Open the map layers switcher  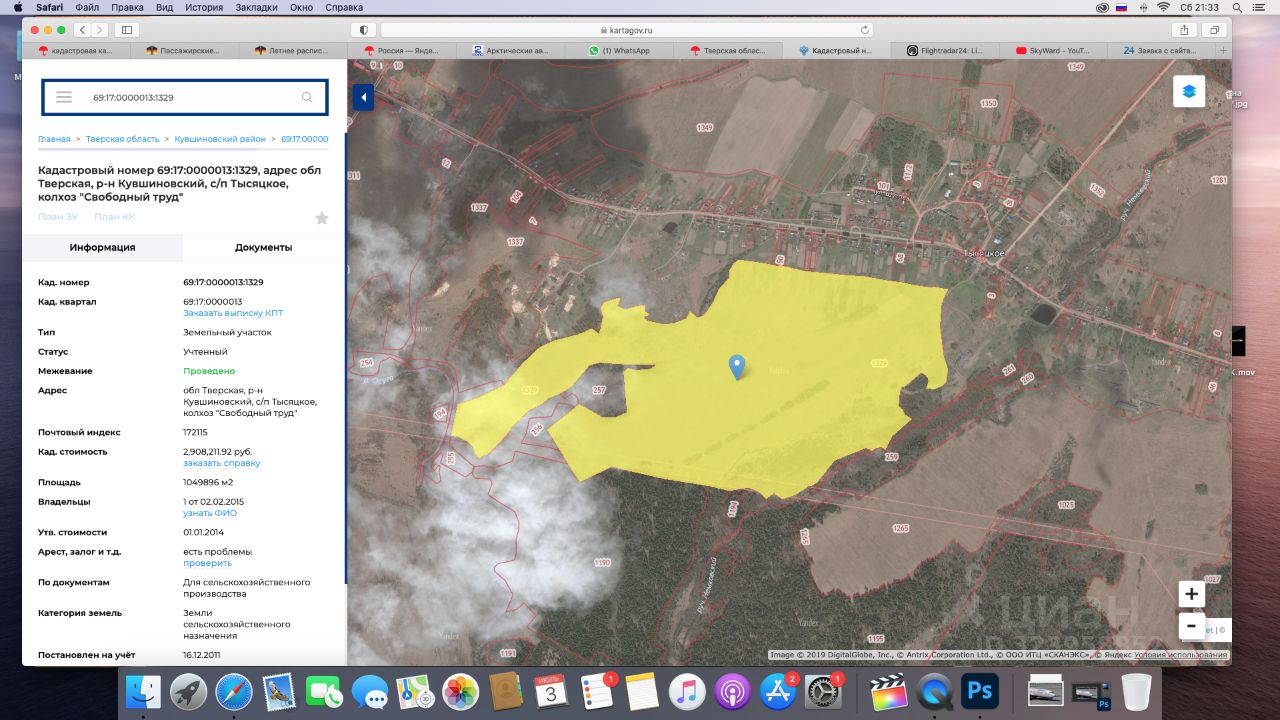pos(1189,91)
